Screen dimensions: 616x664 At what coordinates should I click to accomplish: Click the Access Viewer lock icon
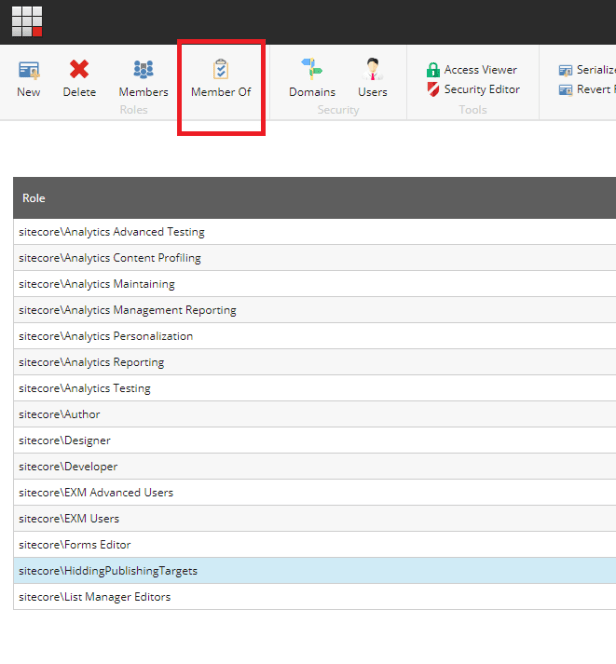pos(433,70)
